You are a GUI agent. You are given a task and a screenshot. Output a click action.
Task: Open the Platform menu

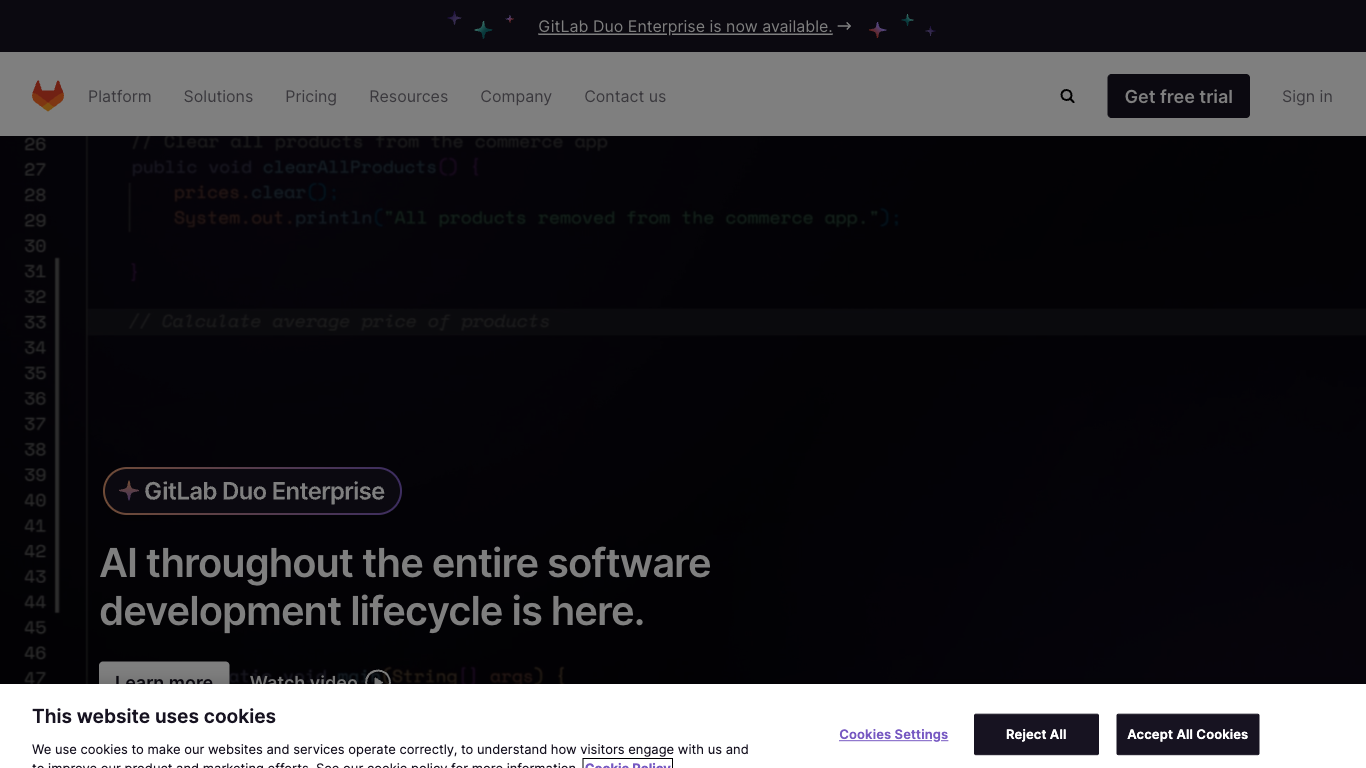pos(120,96)
